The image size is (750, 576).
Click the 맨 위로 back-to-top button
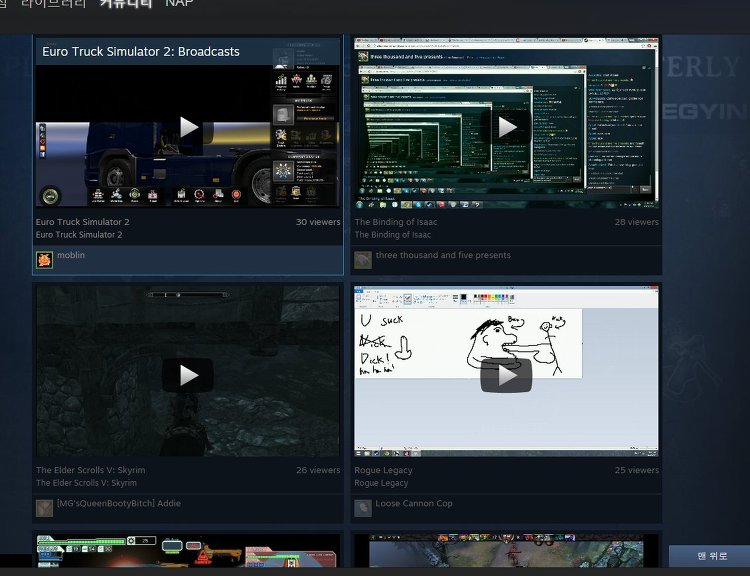point(711,555)
